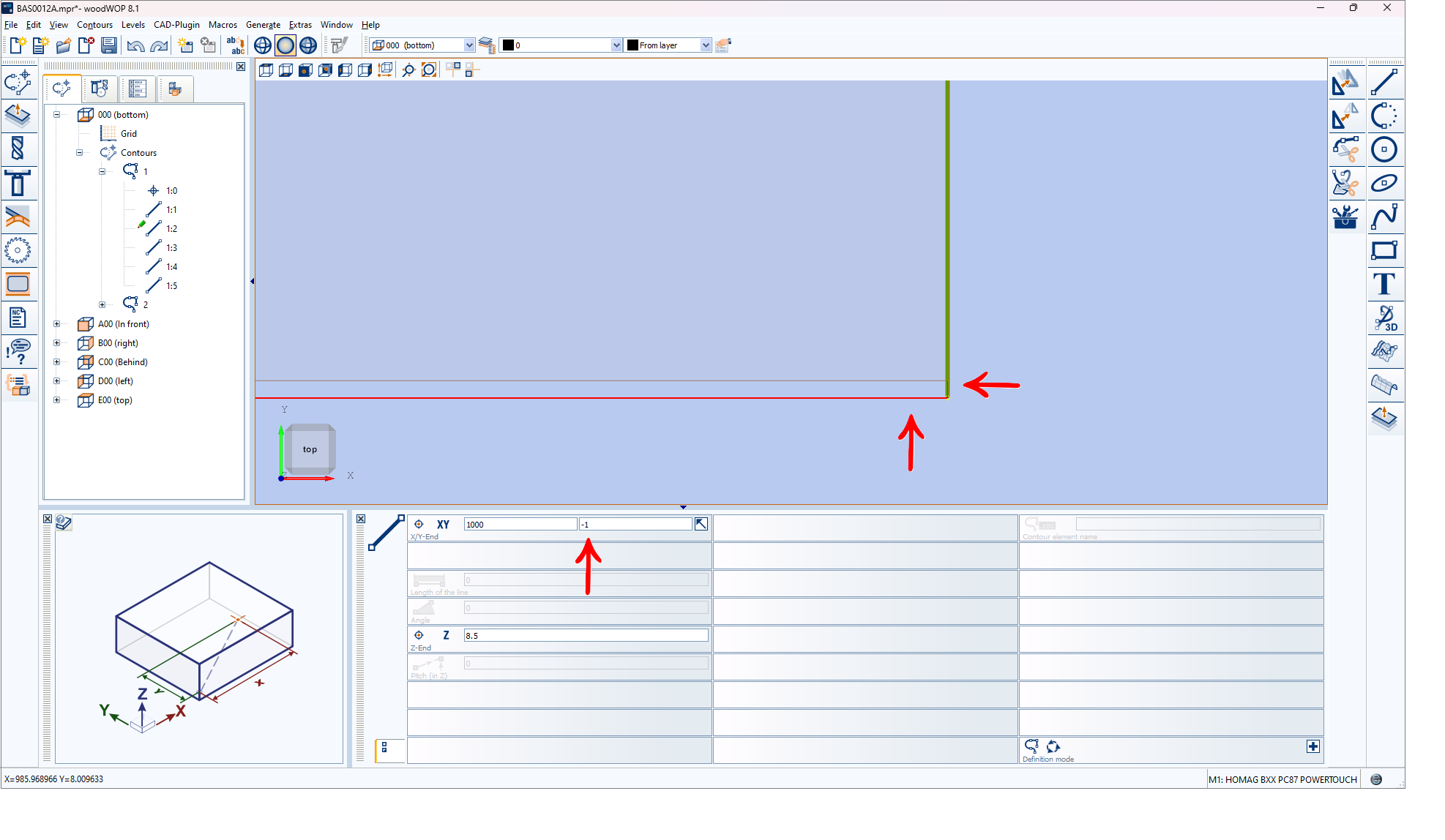
Task: Open the toolbox icon in right toolbar
Action: (x=1345, y=217)
